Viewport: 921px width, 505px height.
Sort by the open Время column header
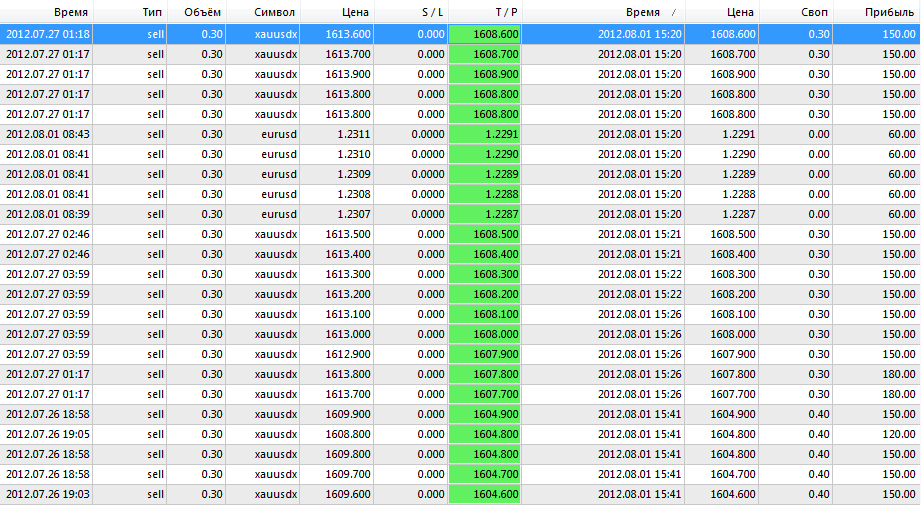[x=46, y=12]
